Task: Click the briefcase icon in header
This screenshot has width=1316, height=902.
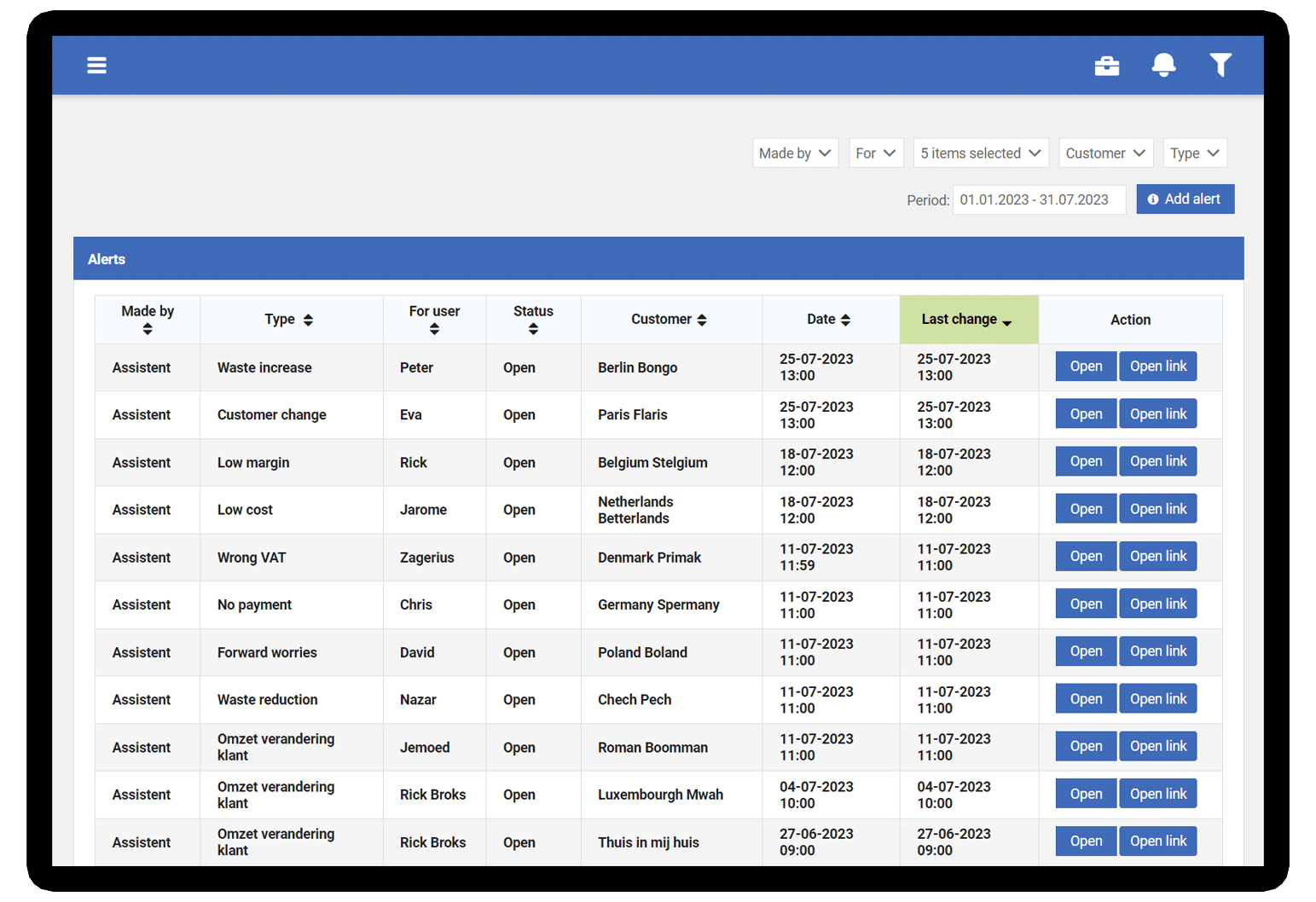Action: [1106, 66]
